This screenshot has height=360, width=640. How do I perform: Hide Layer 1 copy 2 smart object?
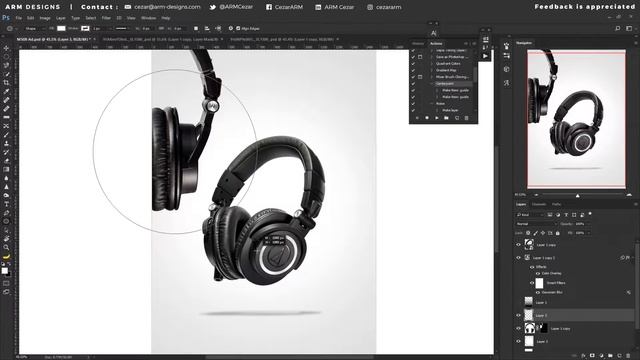pyautogui.click(x=519, y=258)
